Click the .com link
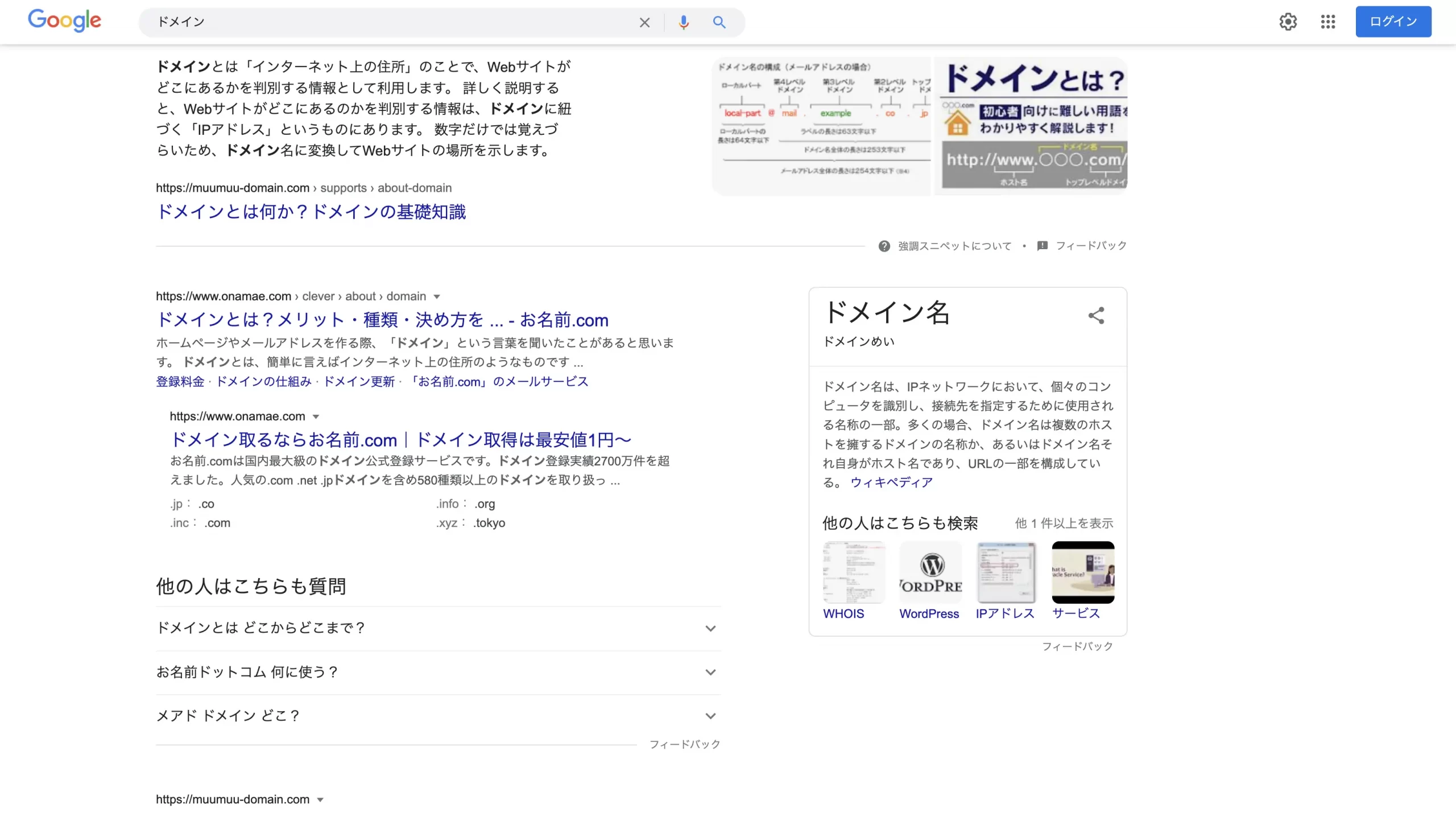This screenshot has height=813, width=1456. point(217,523)
